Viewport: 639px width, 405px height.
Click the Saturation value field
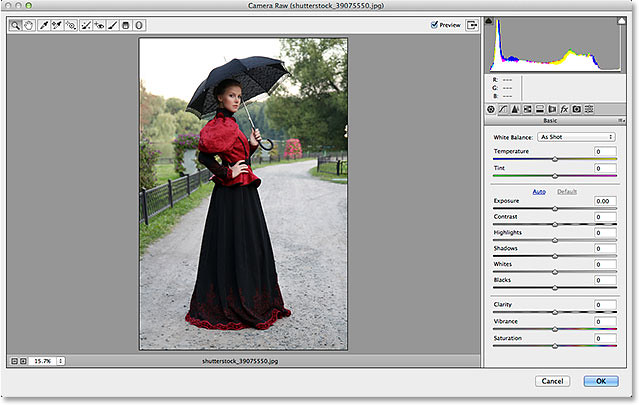(x=605, y=339)
